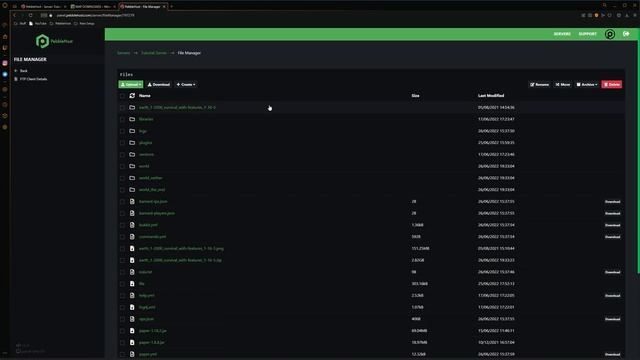The height and width of the screenshot is (360, 640).
Task: Check the box for plugins folder
Action: 122,143
